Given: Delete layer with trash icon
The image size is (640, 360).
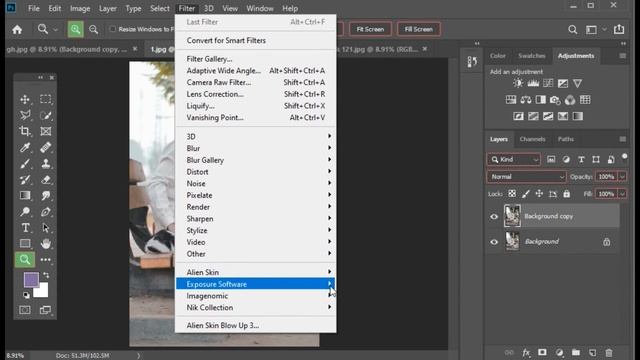Looking at the screenshot, I should tap(609, 353).
